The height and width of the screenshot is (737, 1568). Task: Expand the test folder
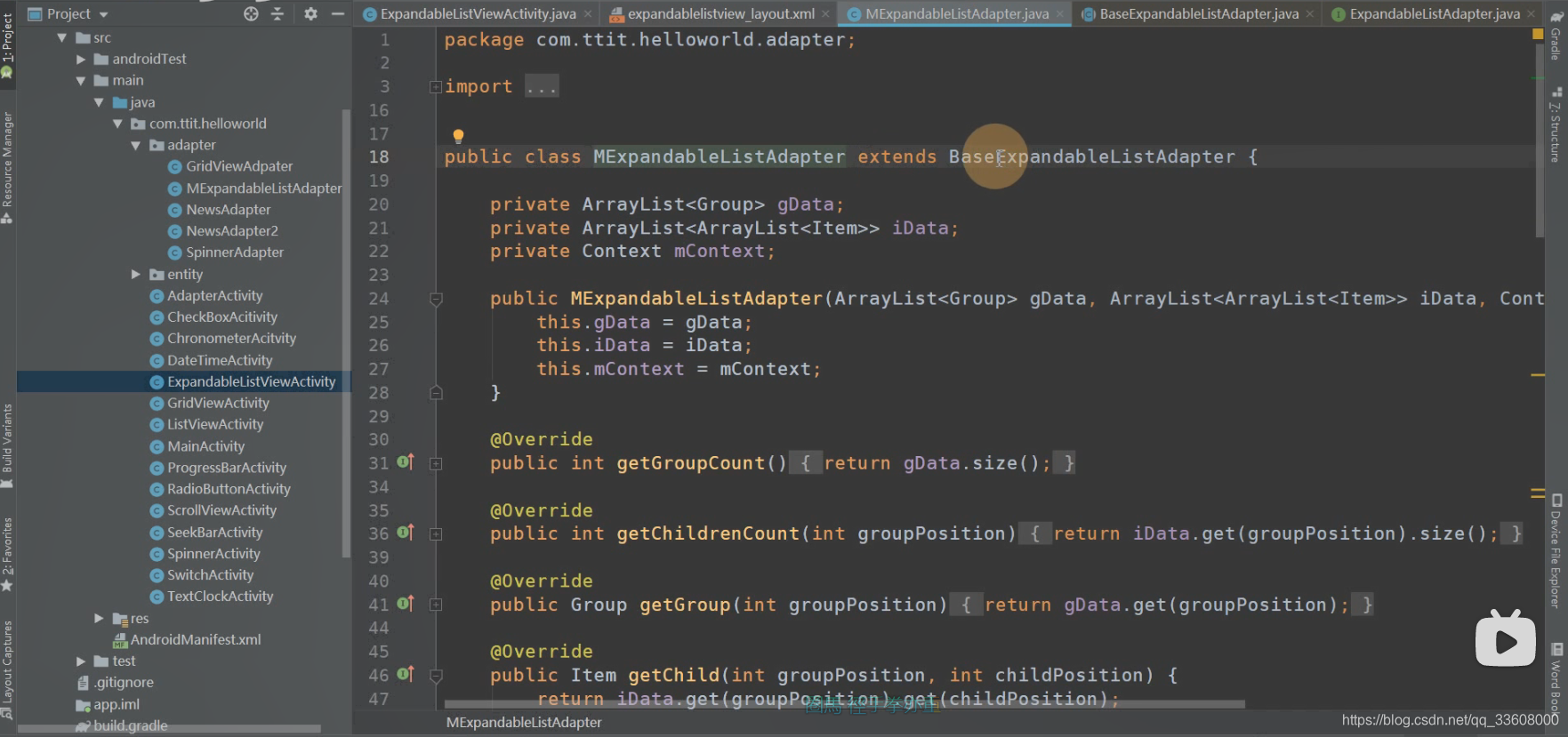81,661
